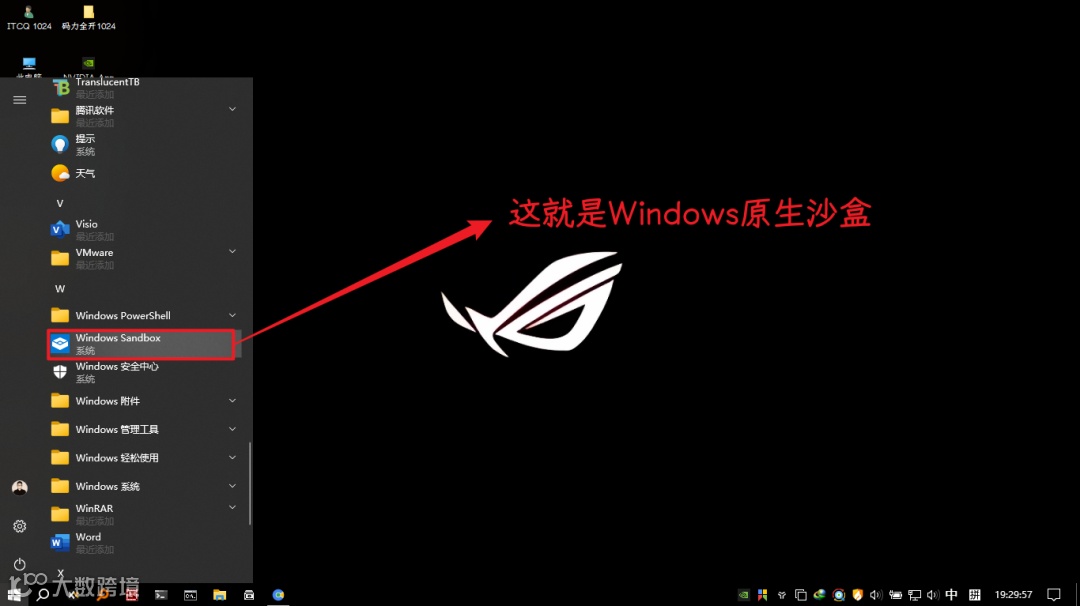The image size is (1080, 606).
Task: Launch TranslucentTB from the app list
Action: (x=145, y=87)
